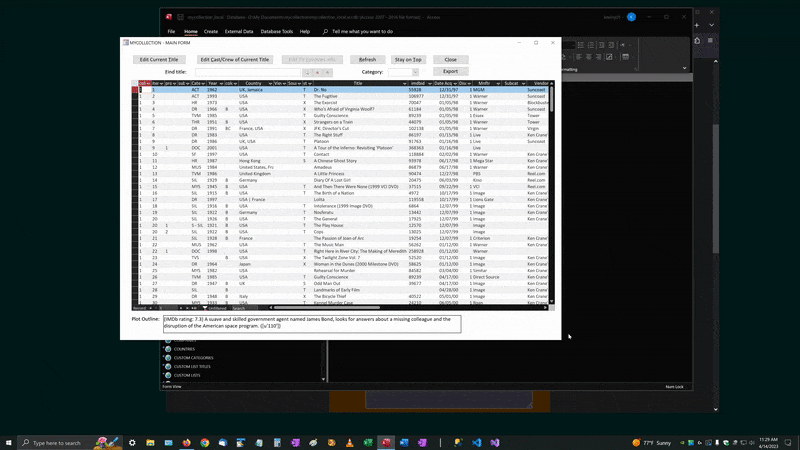Switch to the Home ribbon tab
The width and height of the screenshot is (800, 450).
click(191, 32)
